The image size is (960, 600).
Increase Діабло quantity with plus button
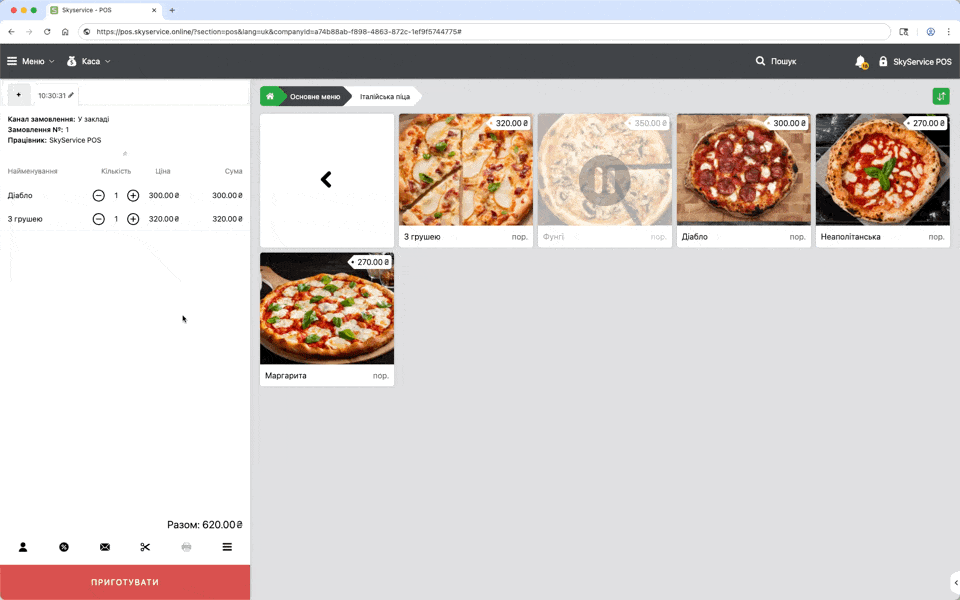tap(133, 196)
